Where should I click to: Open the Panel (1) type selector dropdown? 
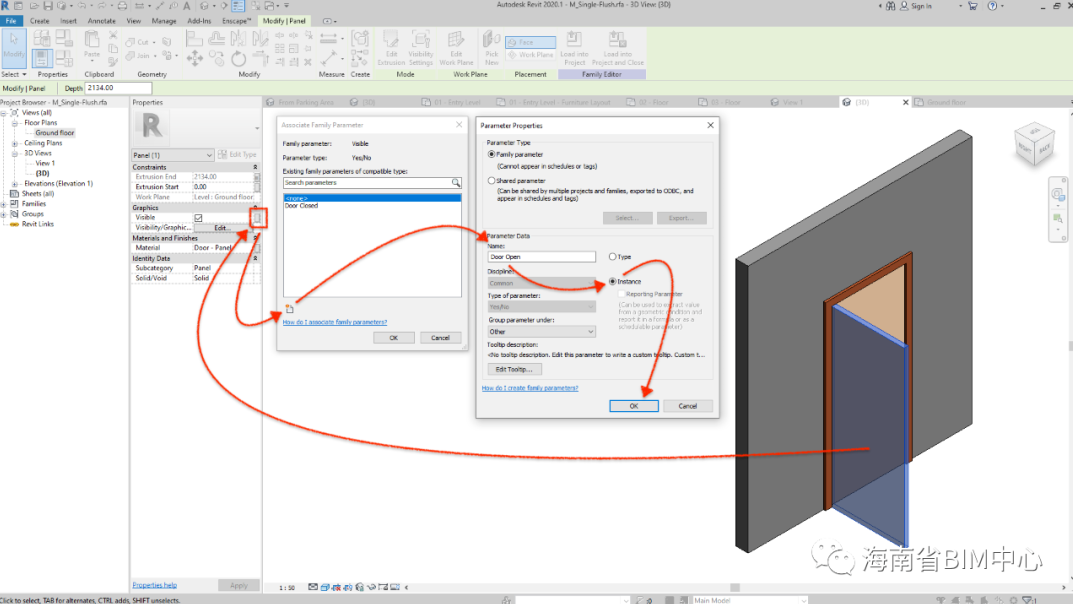[172, 155]
